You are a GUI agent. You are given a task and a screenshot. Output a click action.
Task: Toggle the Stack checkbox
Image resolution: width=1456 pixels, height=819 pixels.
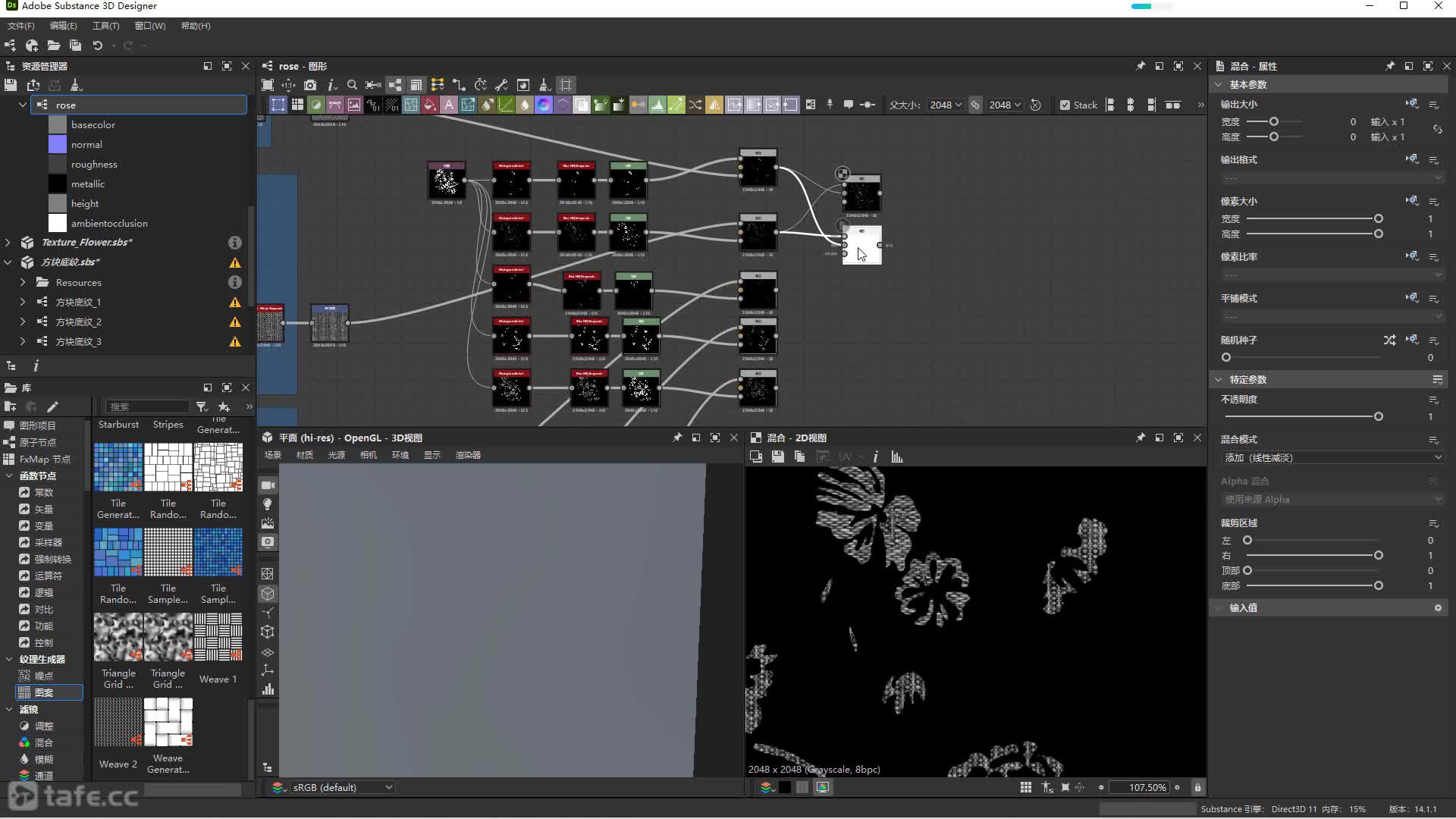click(x=1065, y=105)
